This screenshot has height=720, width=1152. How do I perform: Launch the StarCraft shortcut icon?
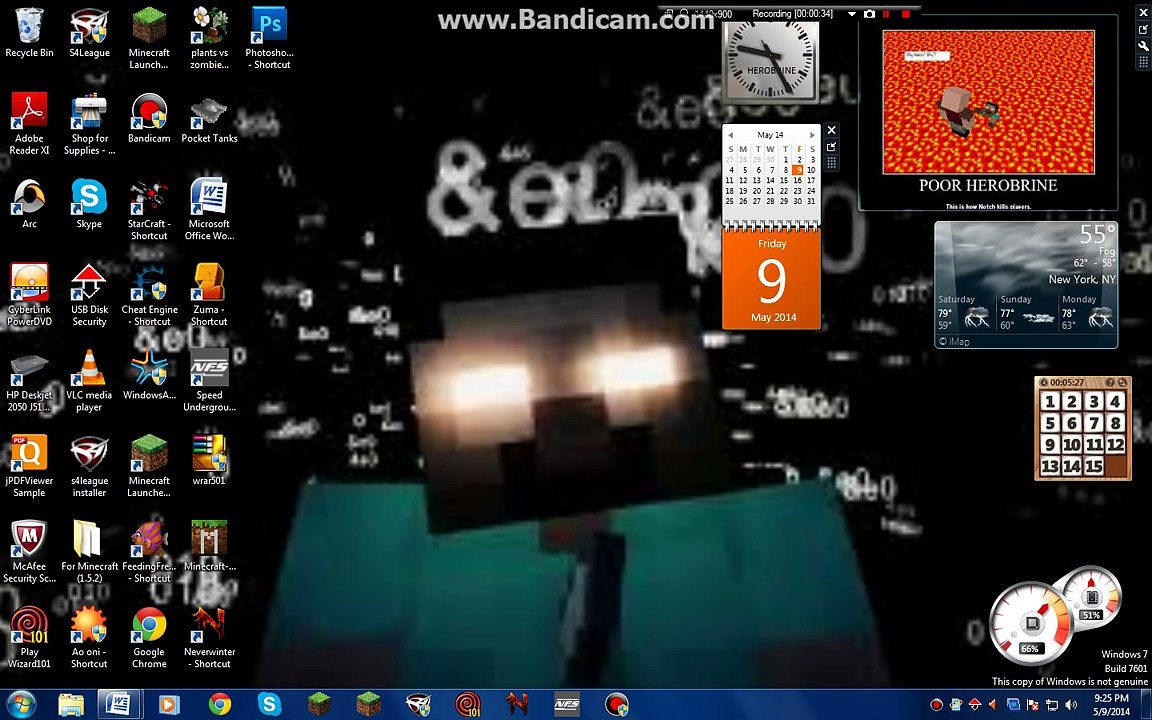click(149, 209)
